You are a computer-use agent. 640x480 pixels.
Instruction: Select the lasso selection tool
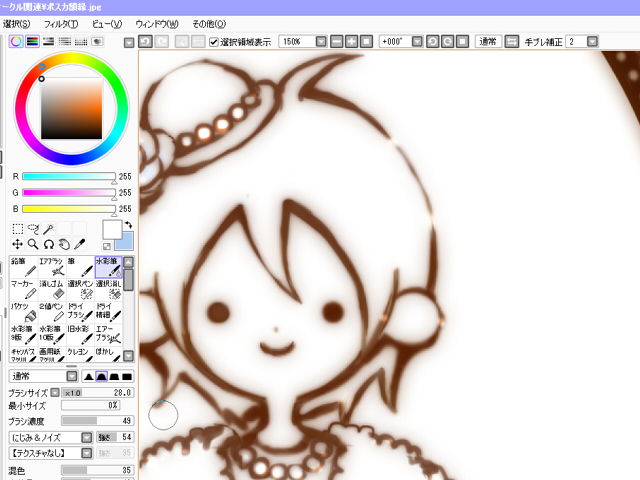(33, 229)
